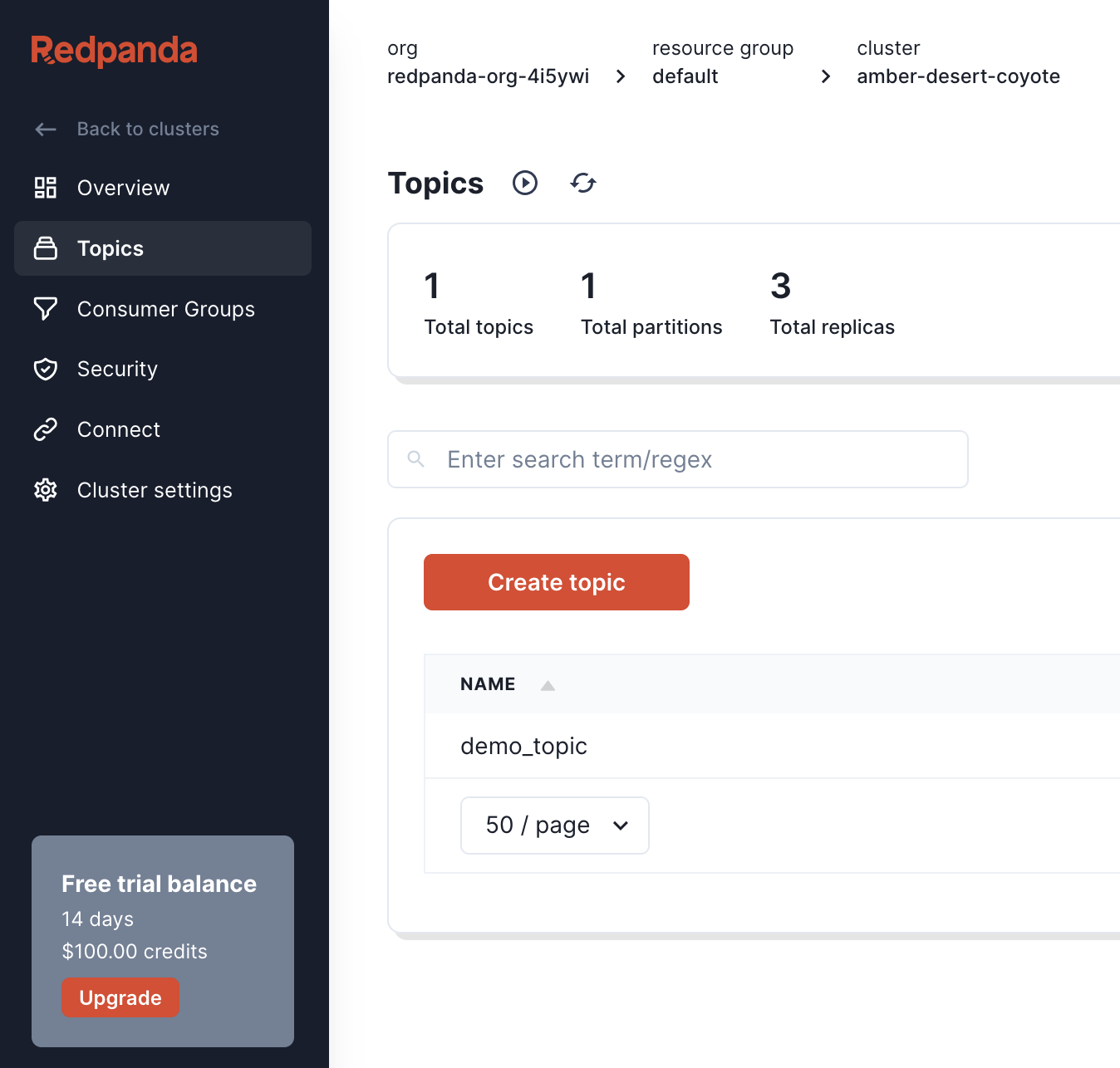Select the amber-desert-coyote cluster breadcrumb
This screenshot has width=1120, height=1068.
958,76
